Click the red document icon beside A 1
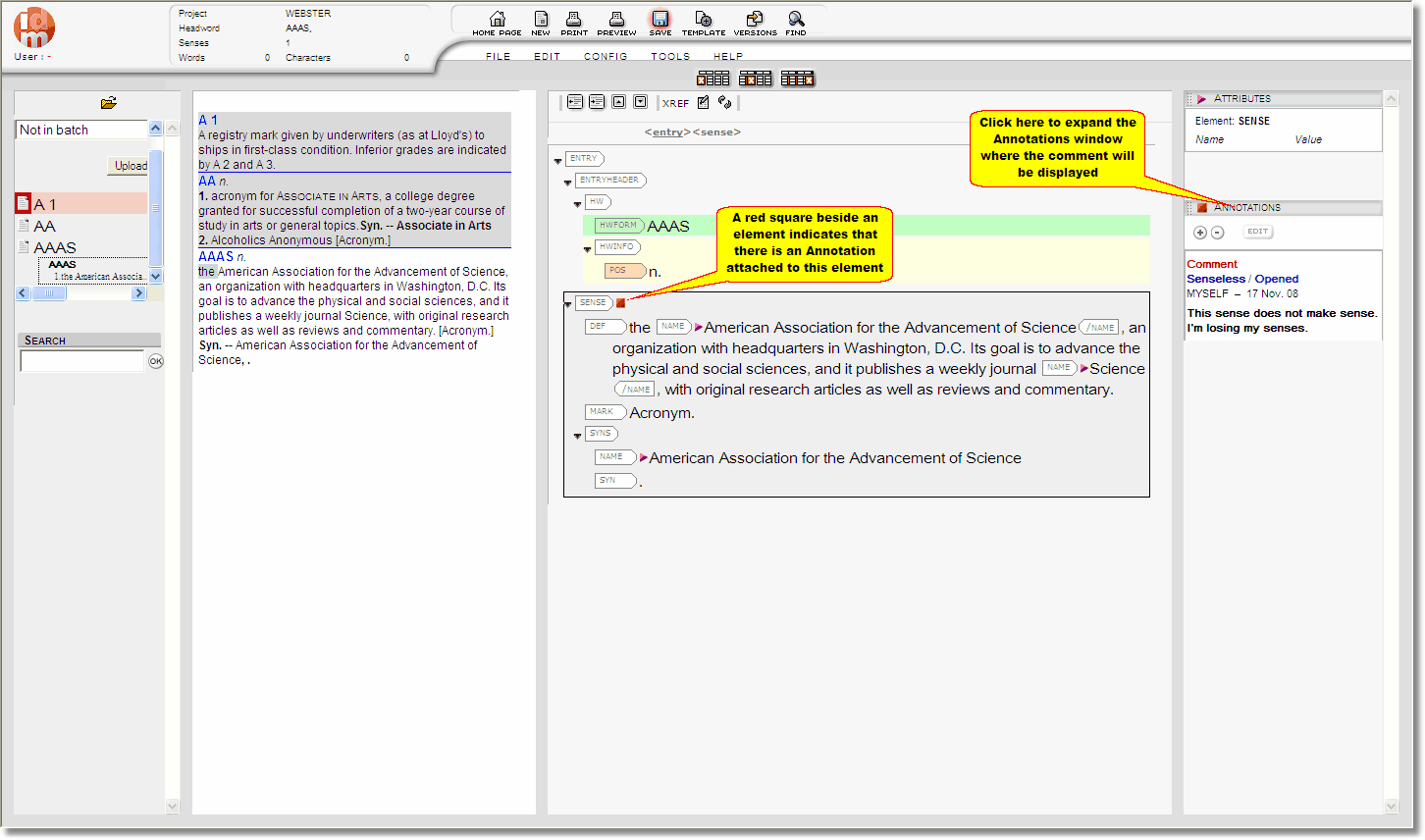Viewport: 1425px width, 840px height. coord(24,204)
